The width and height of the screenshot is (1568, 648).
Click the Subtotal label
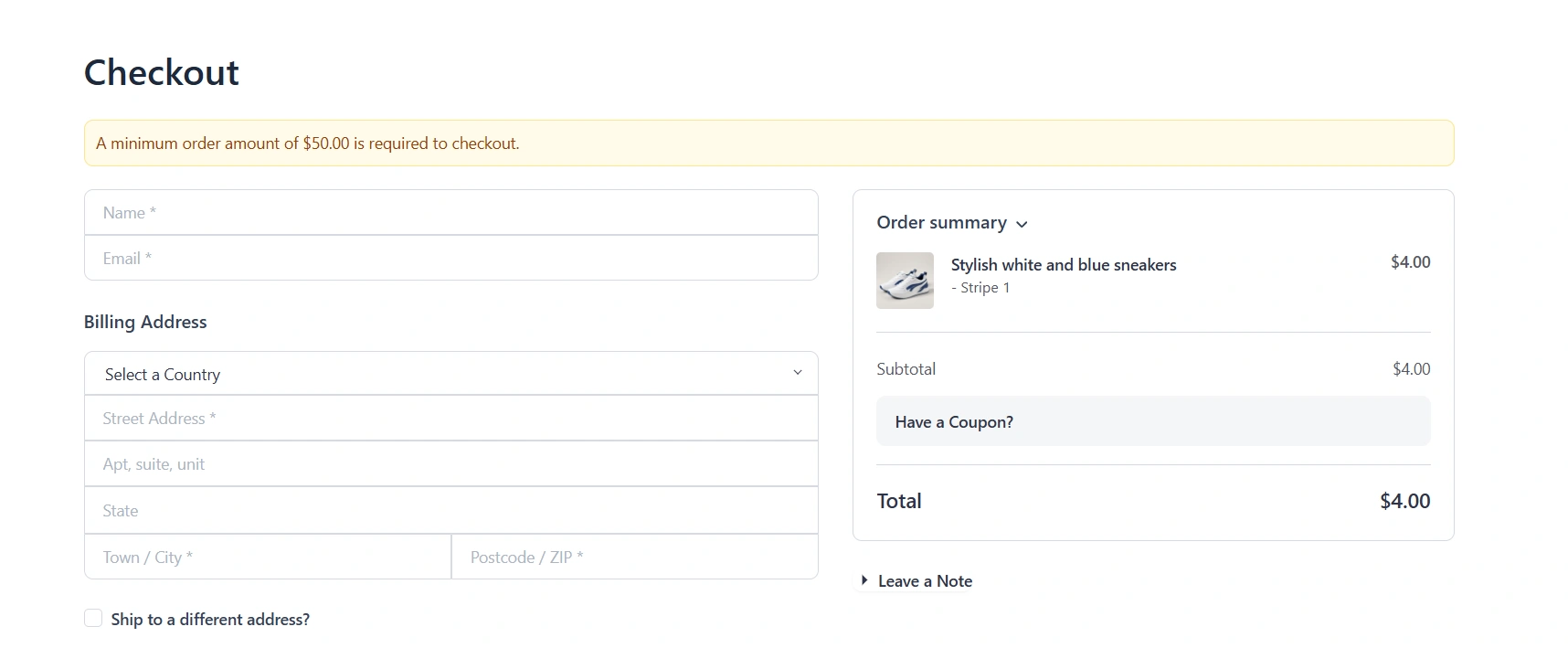906,368
